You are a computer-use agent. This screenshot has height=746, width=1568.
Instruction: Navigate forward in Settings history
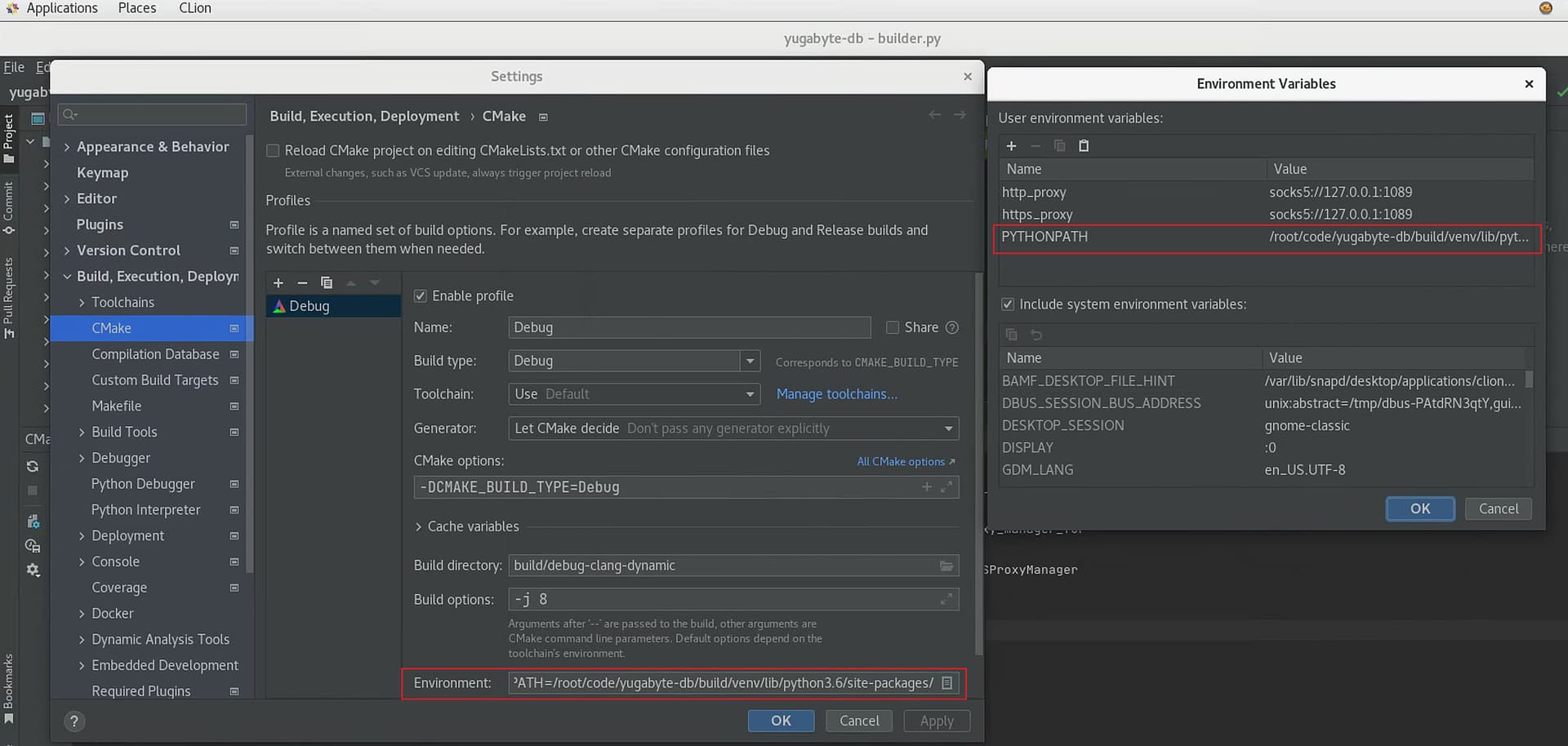[960, 115]
